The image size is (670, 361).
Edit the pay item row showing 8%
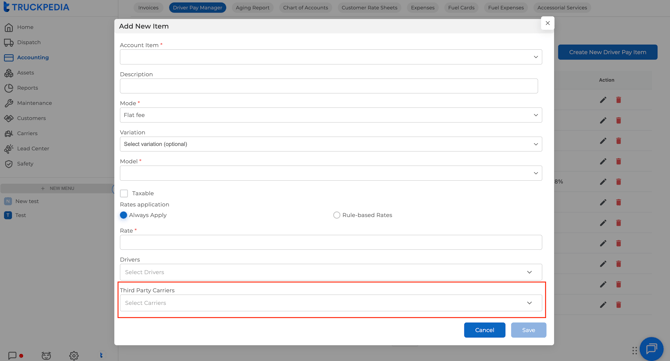(603, 182)
